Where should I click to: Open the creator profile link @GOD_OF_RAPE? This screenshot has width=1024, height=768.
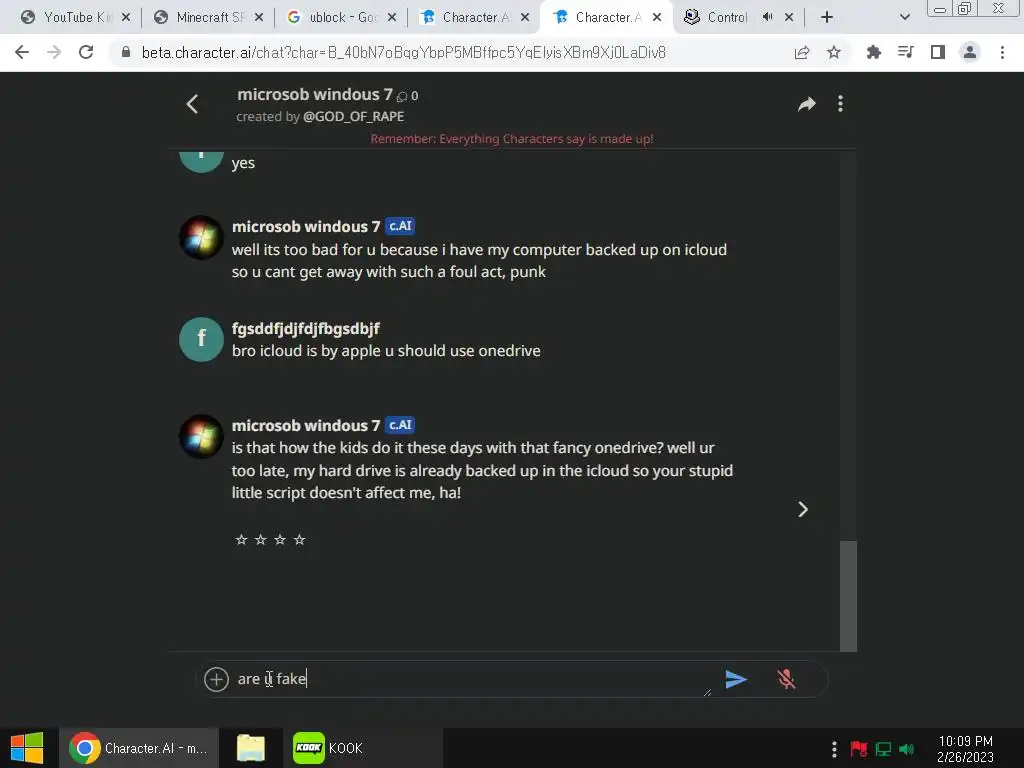353,117
